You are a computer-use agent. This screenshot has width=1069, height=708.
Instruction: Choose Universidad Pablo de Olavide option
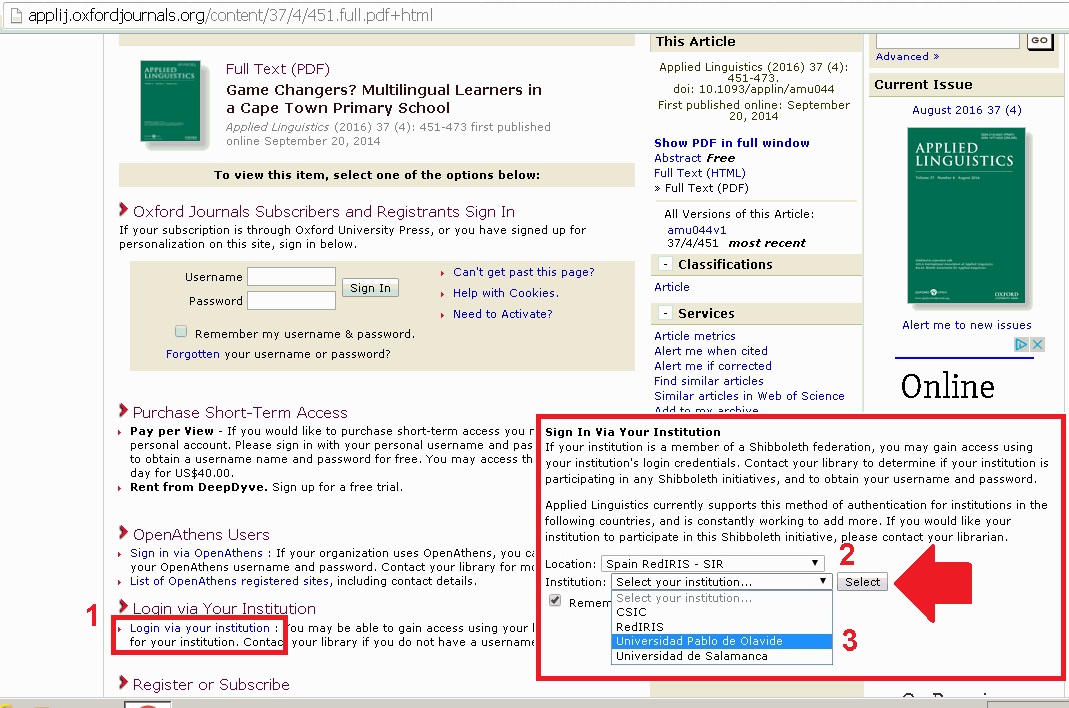721,641
